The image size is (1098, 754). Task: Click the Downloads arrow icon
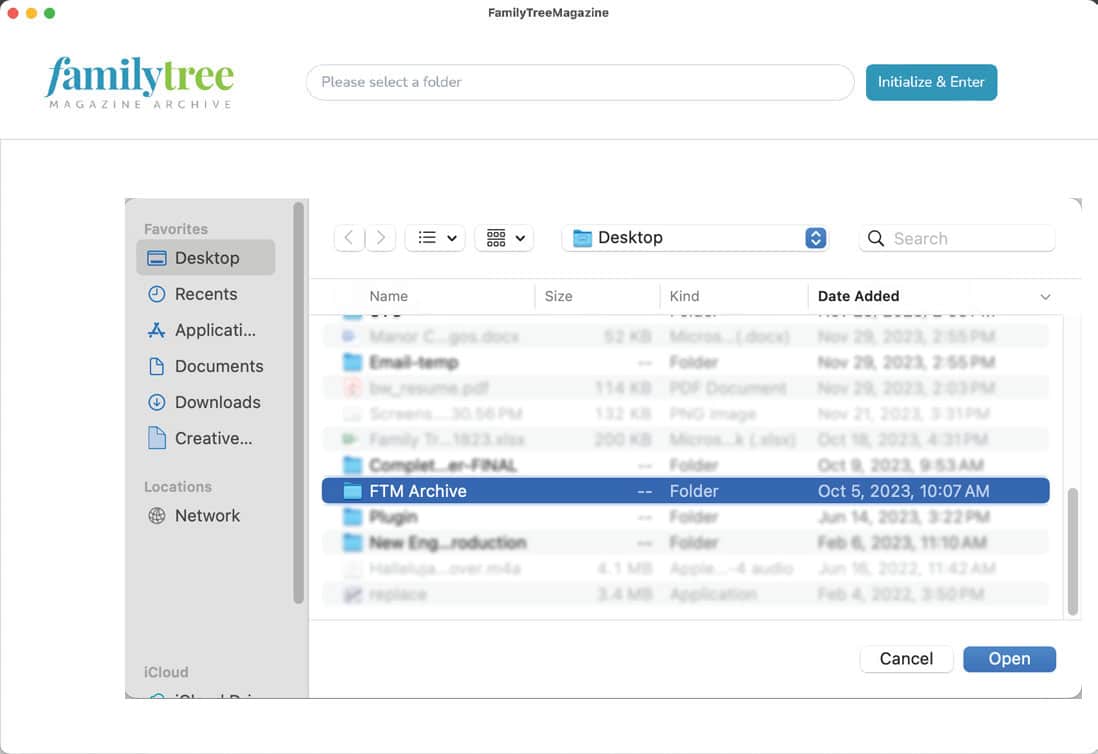click(x=157, y=403)
